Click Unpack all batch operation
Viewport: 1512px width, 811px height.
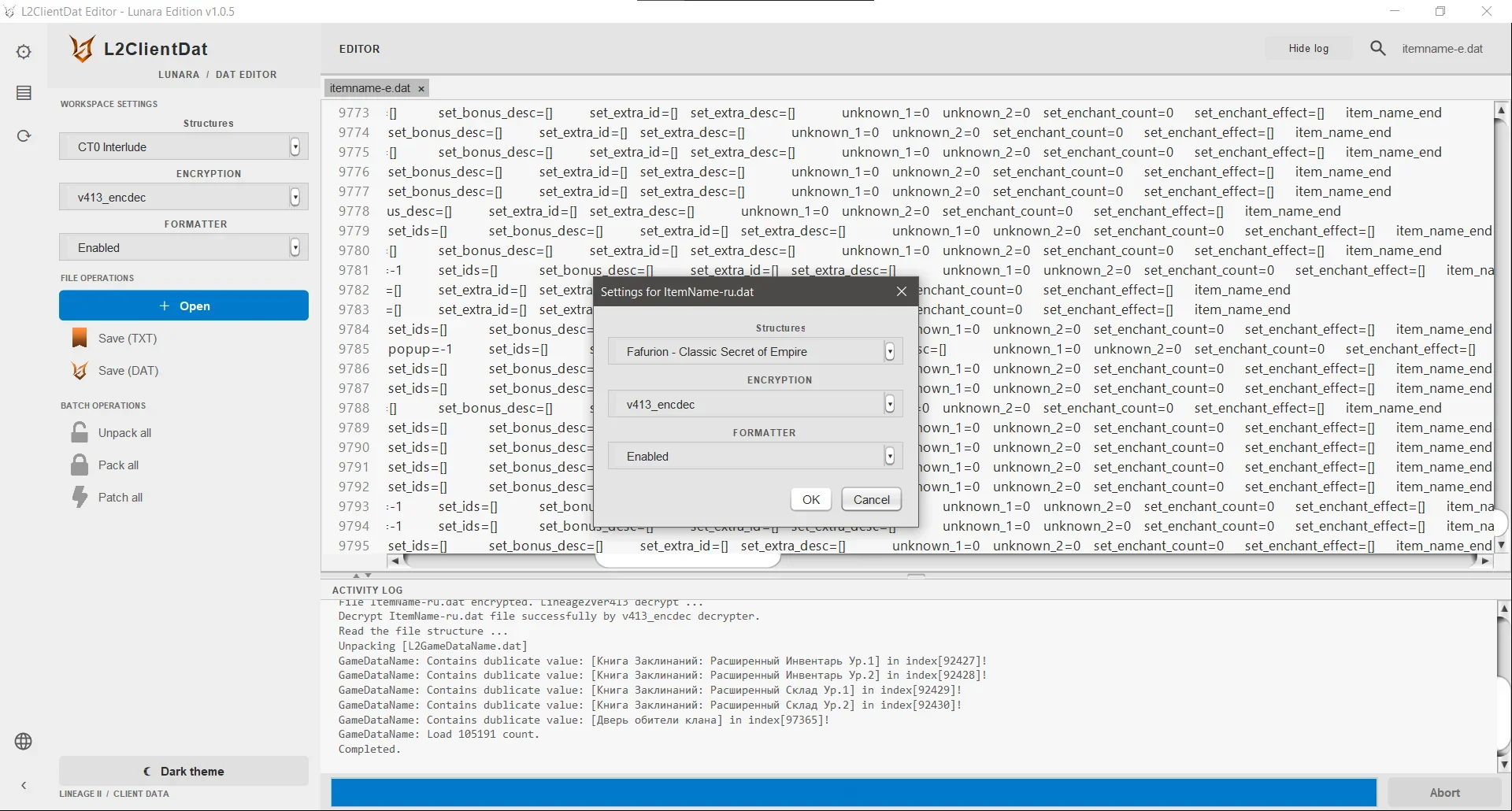pos(124,433)
